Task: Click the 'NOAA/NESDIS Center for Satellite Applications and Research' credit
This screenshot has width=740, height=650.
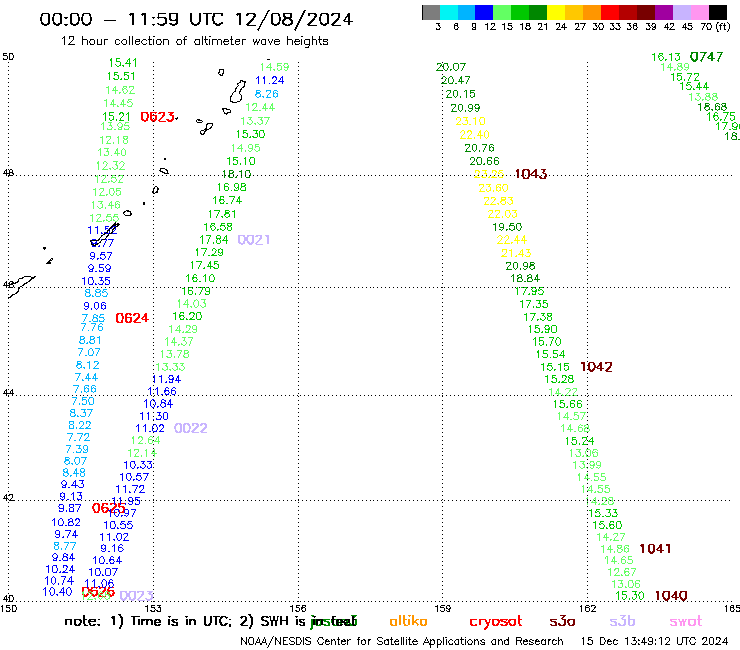Action: click(x=402, y=641)
